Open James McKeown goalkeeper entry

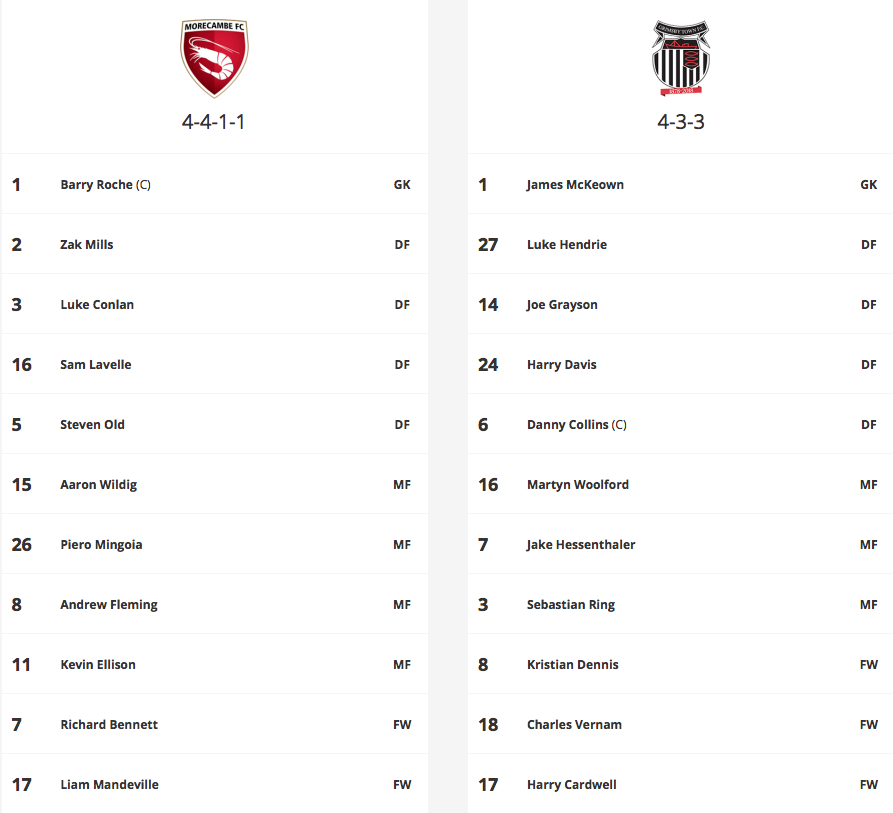coord(575,184)
